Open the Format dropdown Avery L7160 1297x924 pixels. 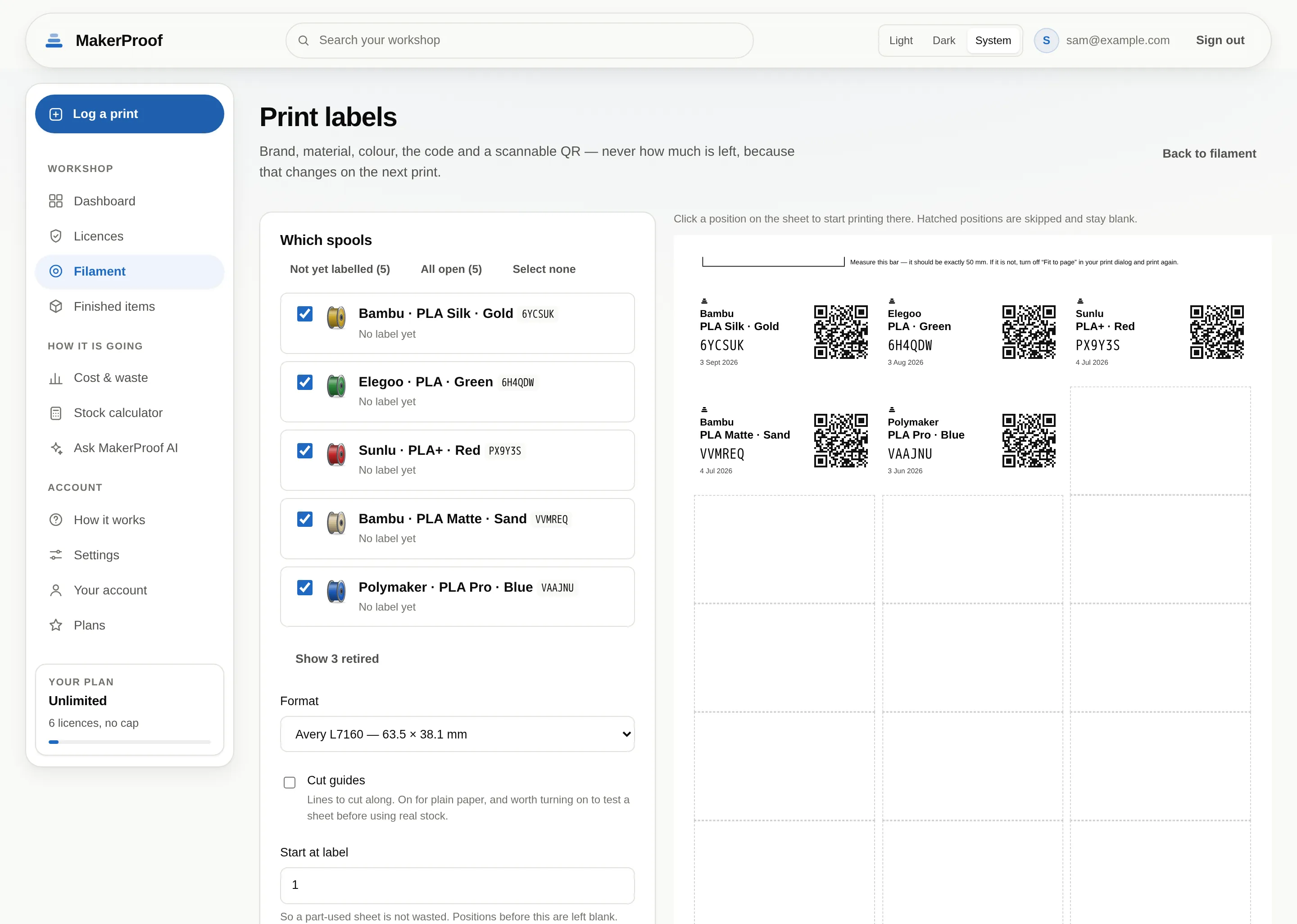pyautogui.click(x=457, y=734)
